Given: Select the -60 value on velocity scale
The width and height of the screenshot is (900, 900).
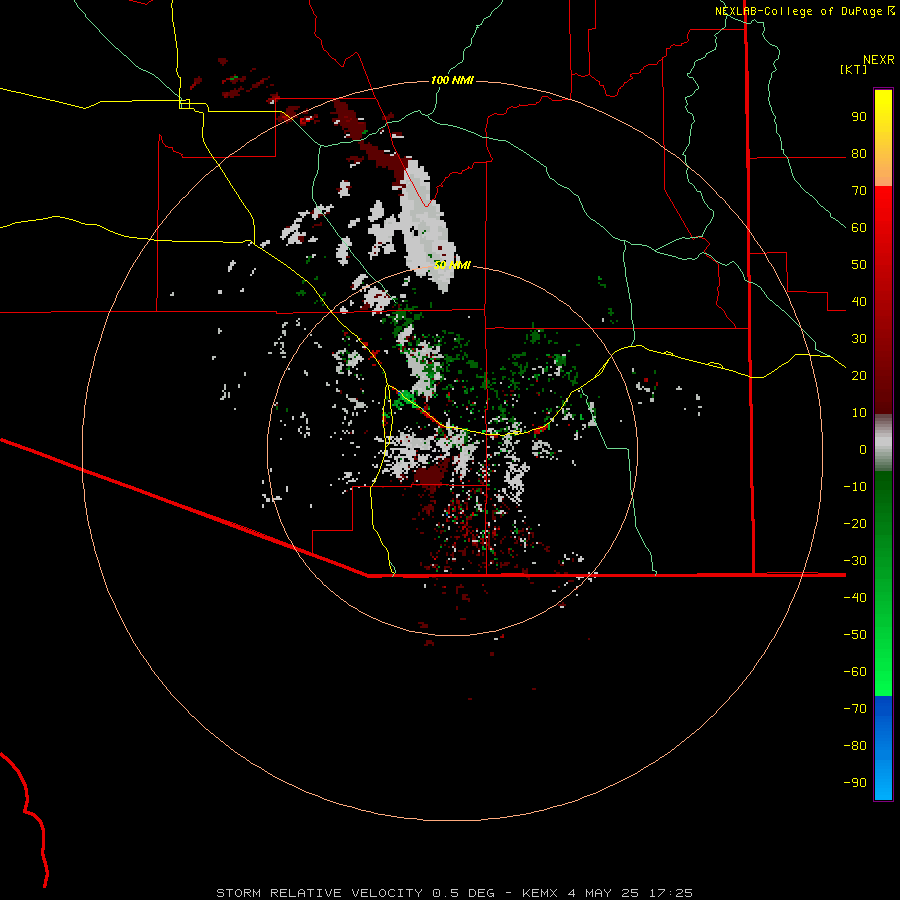Looking at the screenshot, I should tap(855, 672).
